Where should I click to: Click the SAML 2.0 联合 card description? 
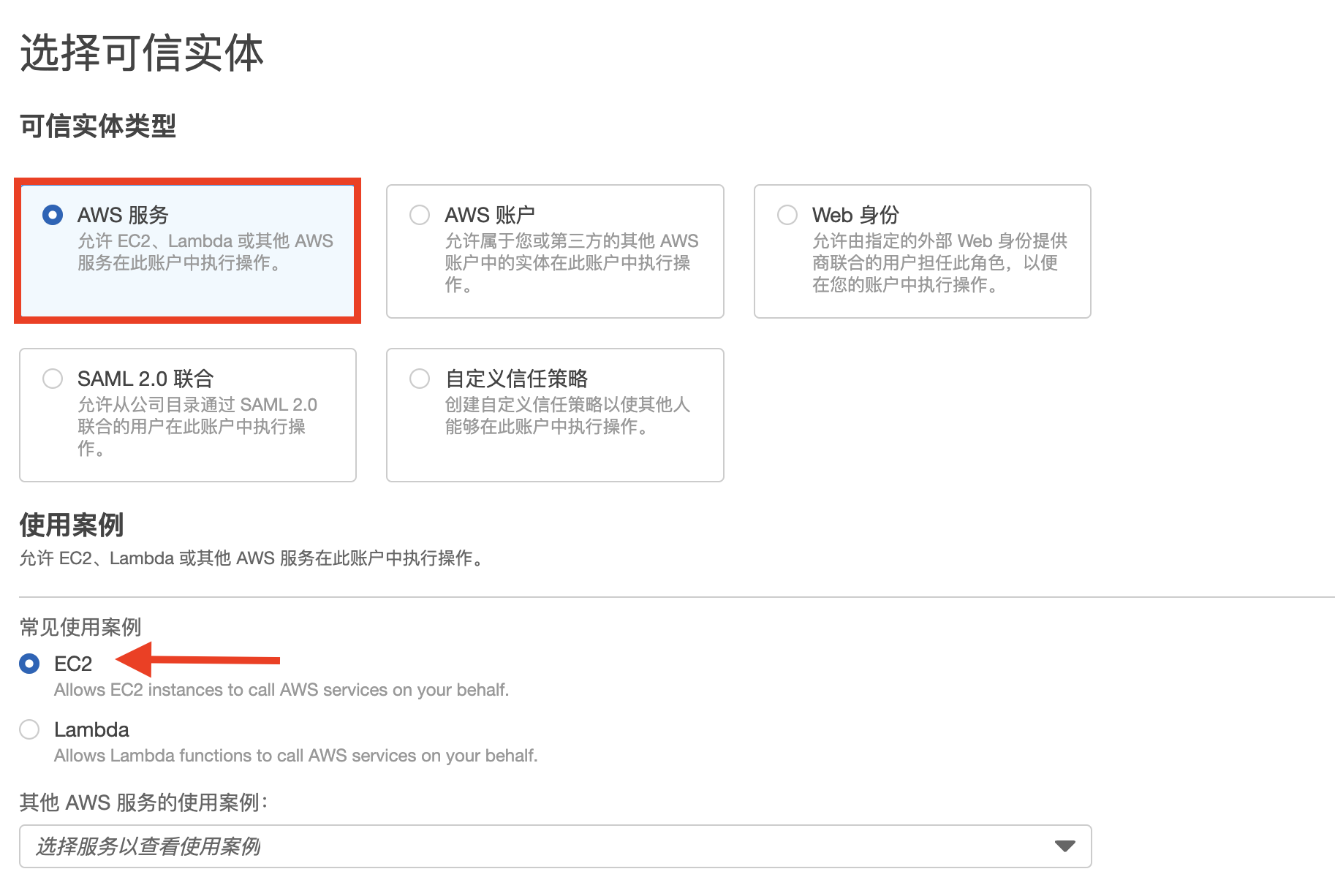click(197, 427)
